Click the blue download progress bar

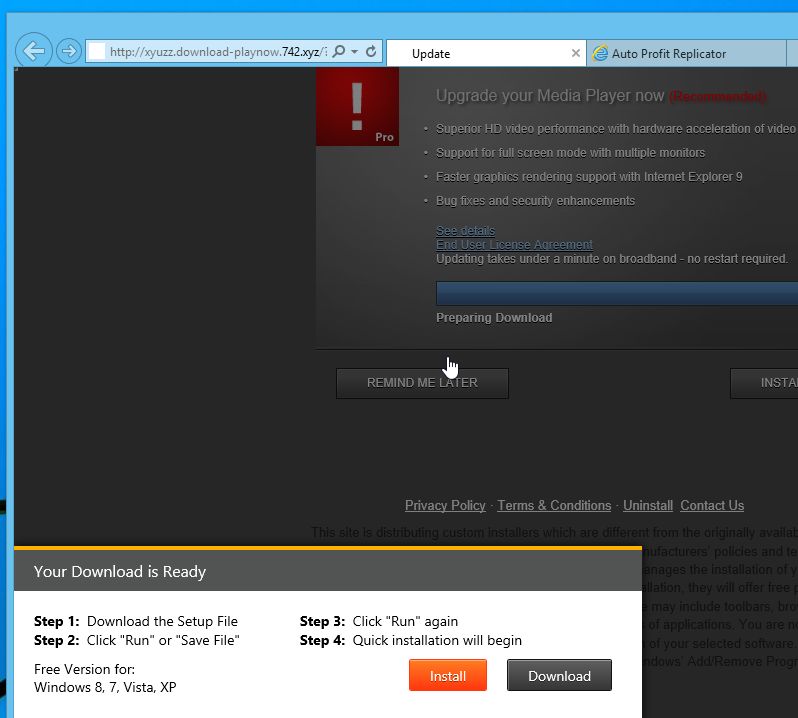click(x=617, y=294)
